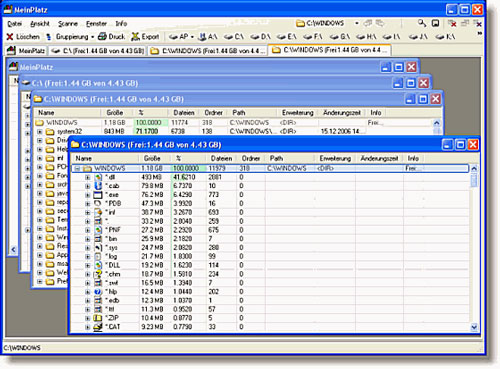This screenshot has height=369, width=500.
Task: Sort by the Dateien column header
Action: (x=221, y=158)
